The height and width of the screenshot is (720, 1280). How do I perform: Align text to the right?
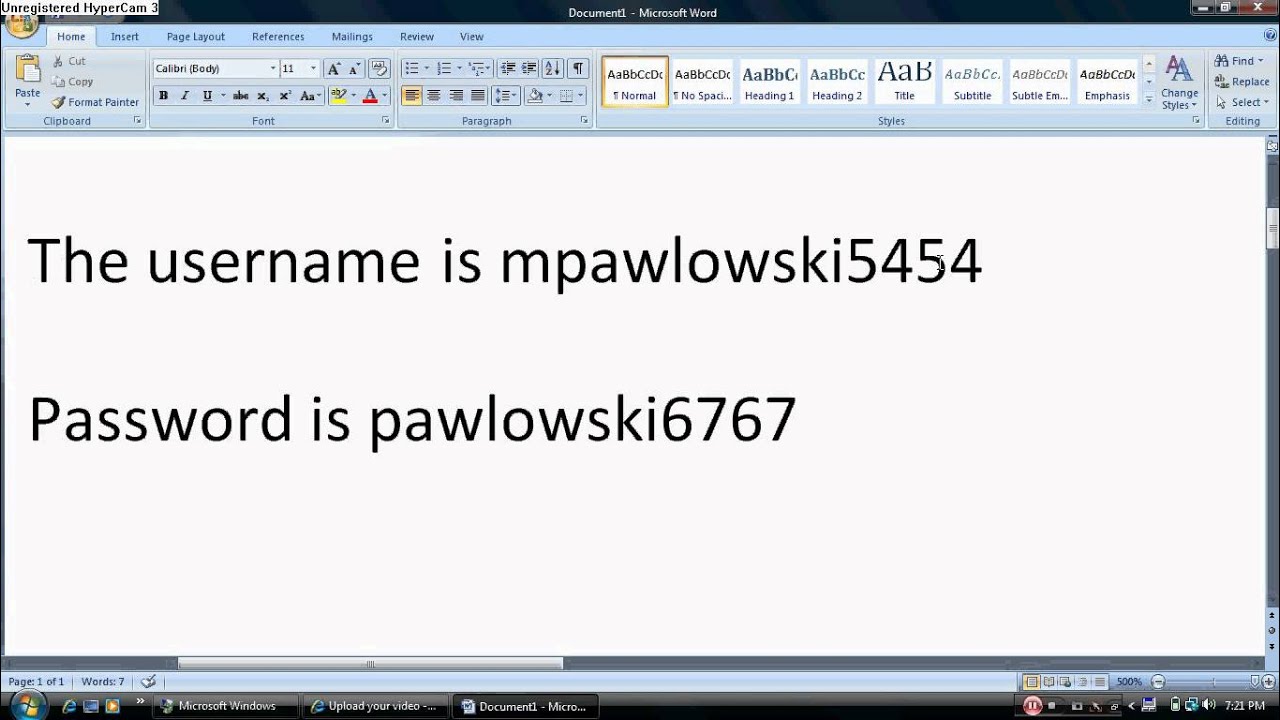pos(456,96)
